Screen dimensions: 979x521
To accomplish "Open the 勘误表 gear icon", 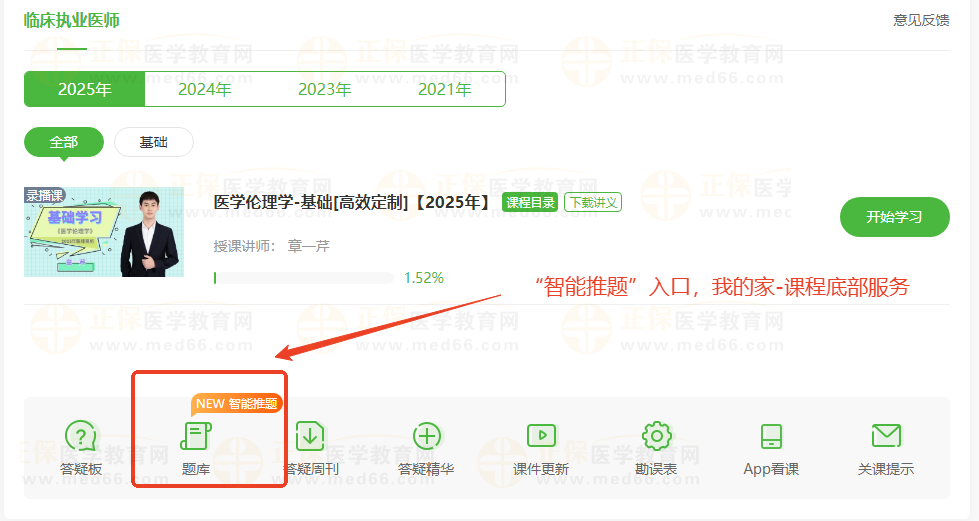I will click(656, 436).
